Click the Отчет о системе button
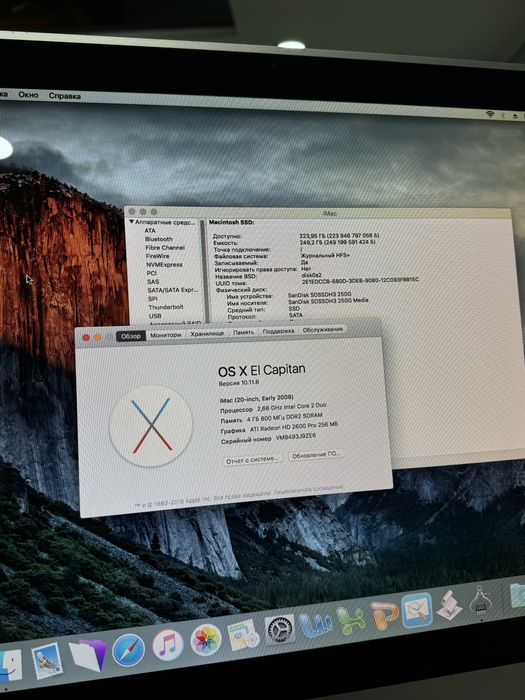The height and width of the screenshot is (700, 525). 253,460
